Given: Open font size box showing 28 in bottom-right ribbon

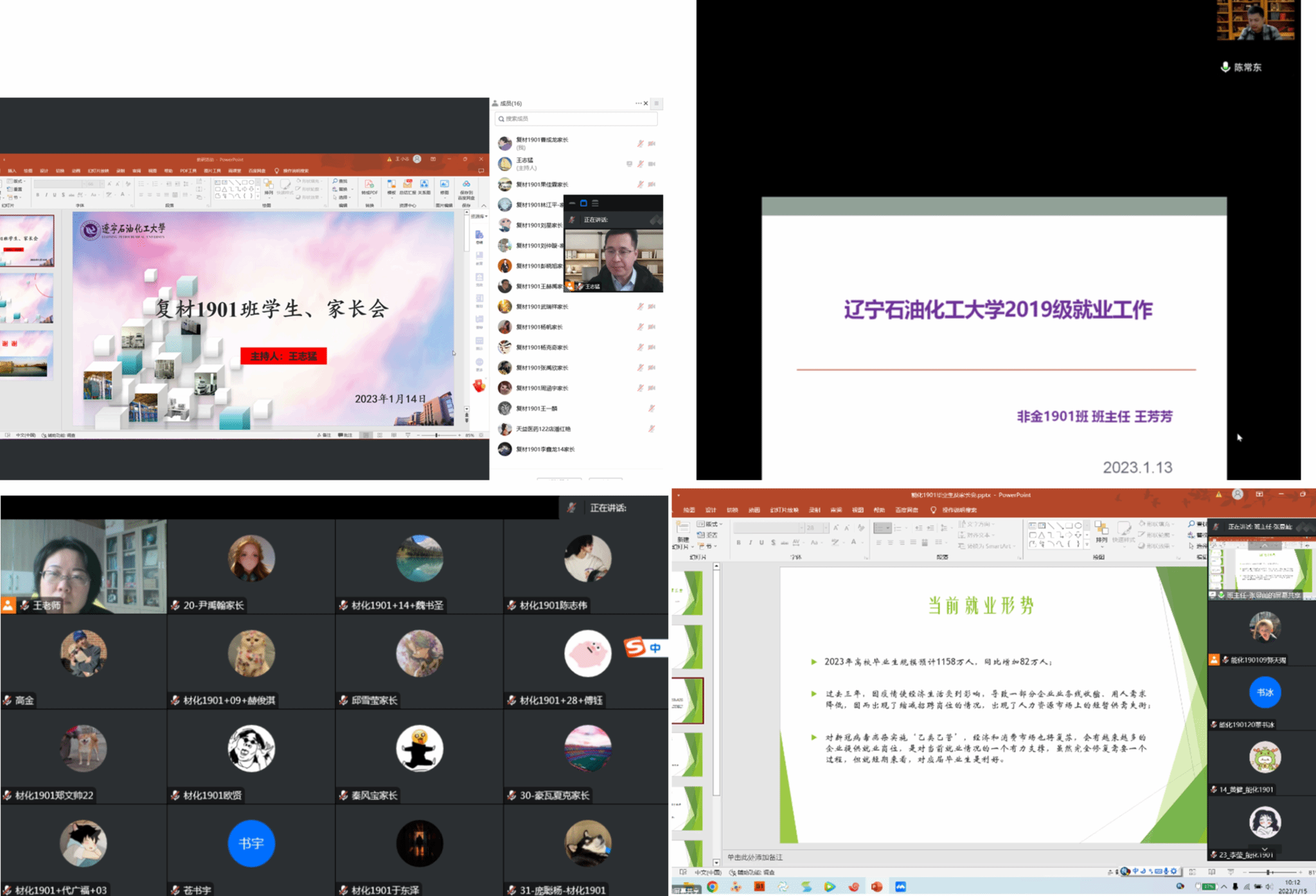Looking at the screenshot, I should point(817,528).
